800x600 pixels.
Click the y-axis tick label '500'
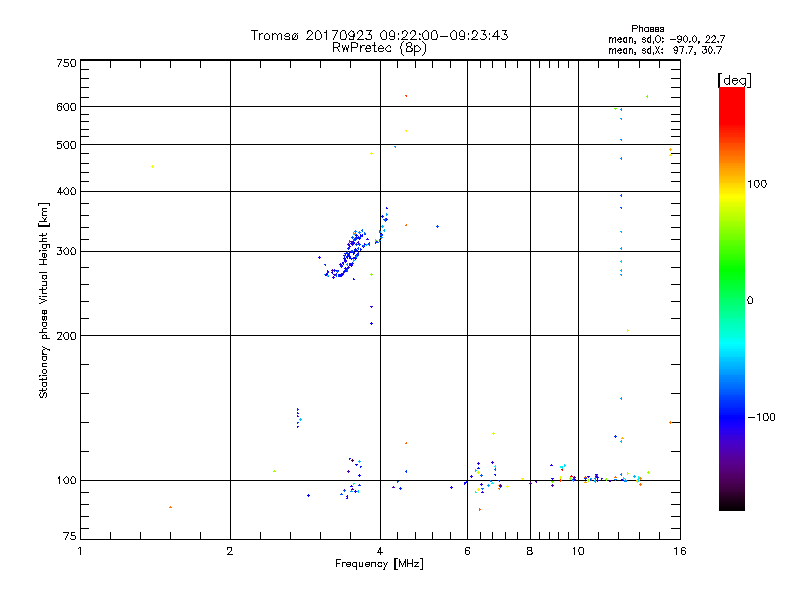point(66,145)
